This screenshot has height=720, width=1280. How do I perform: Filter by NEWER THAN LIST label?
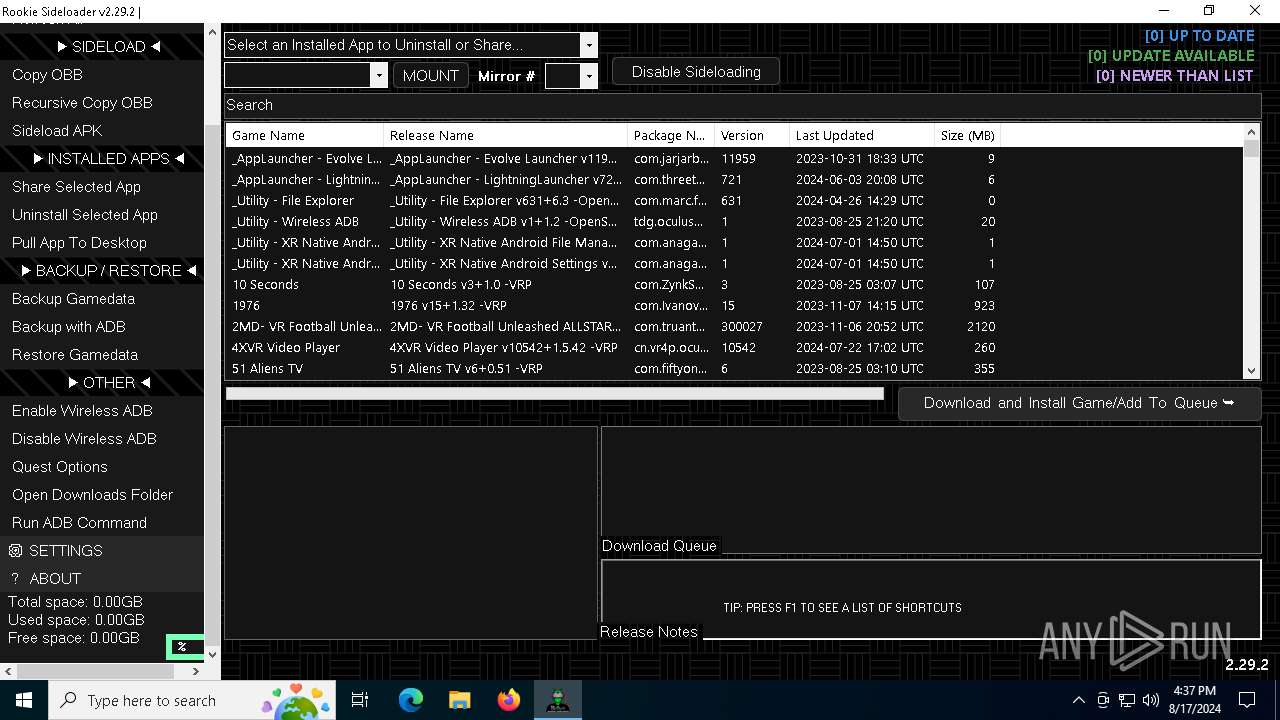pyautogui.click(x=1175, y=75)
